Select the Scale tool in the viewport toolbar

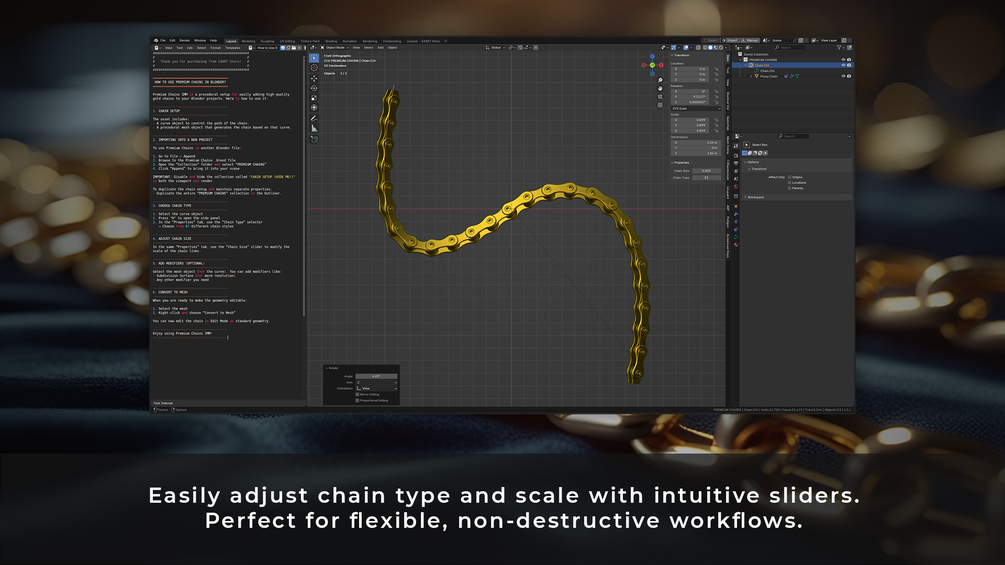point(314,98)
